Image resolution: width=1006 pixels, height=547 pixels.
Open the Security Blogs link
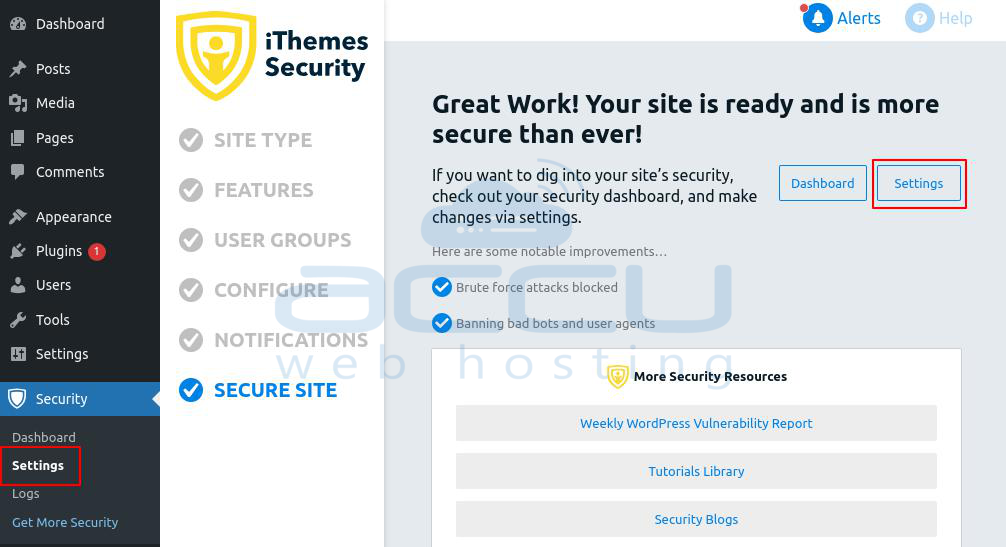tap(696, 519)
